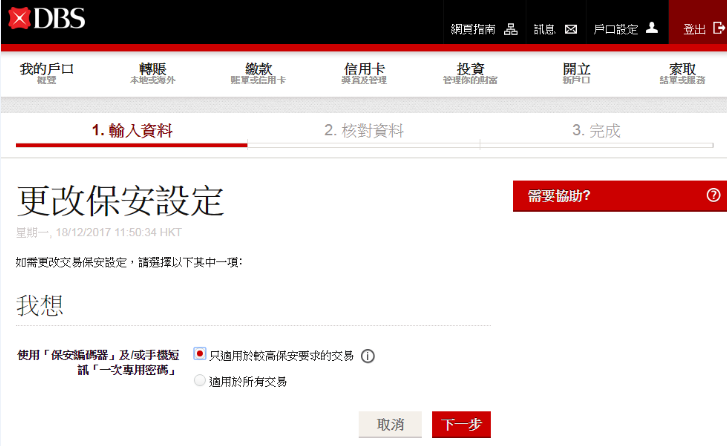Open the site map icon (網頁指南)
This screenshot has height=446, width=727.
511,29
